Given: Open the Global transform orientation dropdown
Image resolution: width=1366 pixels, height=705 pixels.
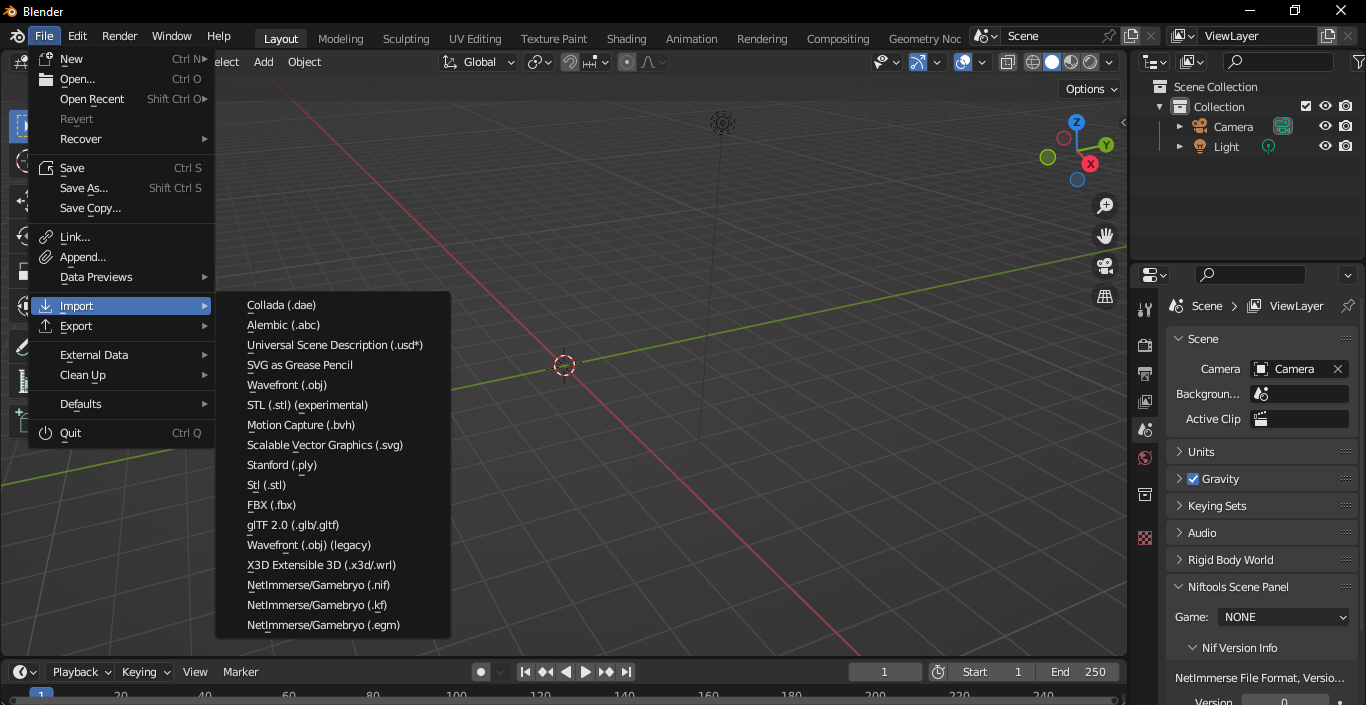Looking at the screenshot, I should [x=478, y=62].
